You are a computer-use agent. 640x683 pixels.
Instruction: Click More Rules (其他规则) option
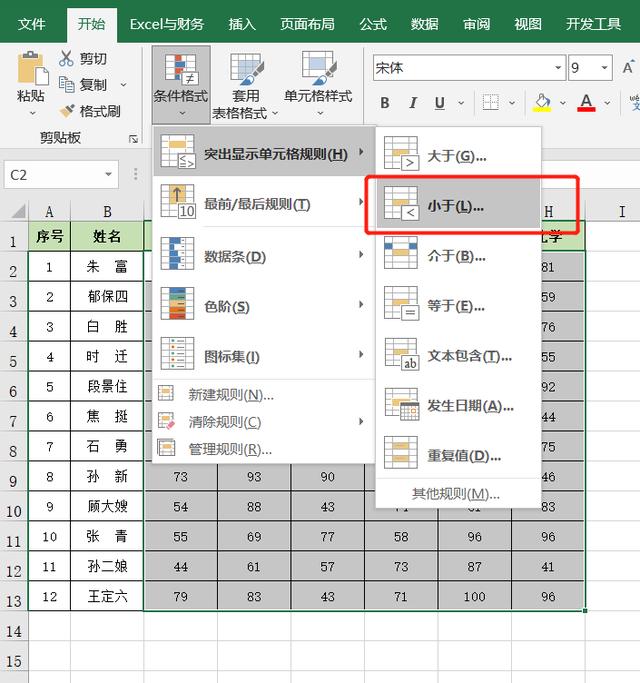(x=455, y=494)
